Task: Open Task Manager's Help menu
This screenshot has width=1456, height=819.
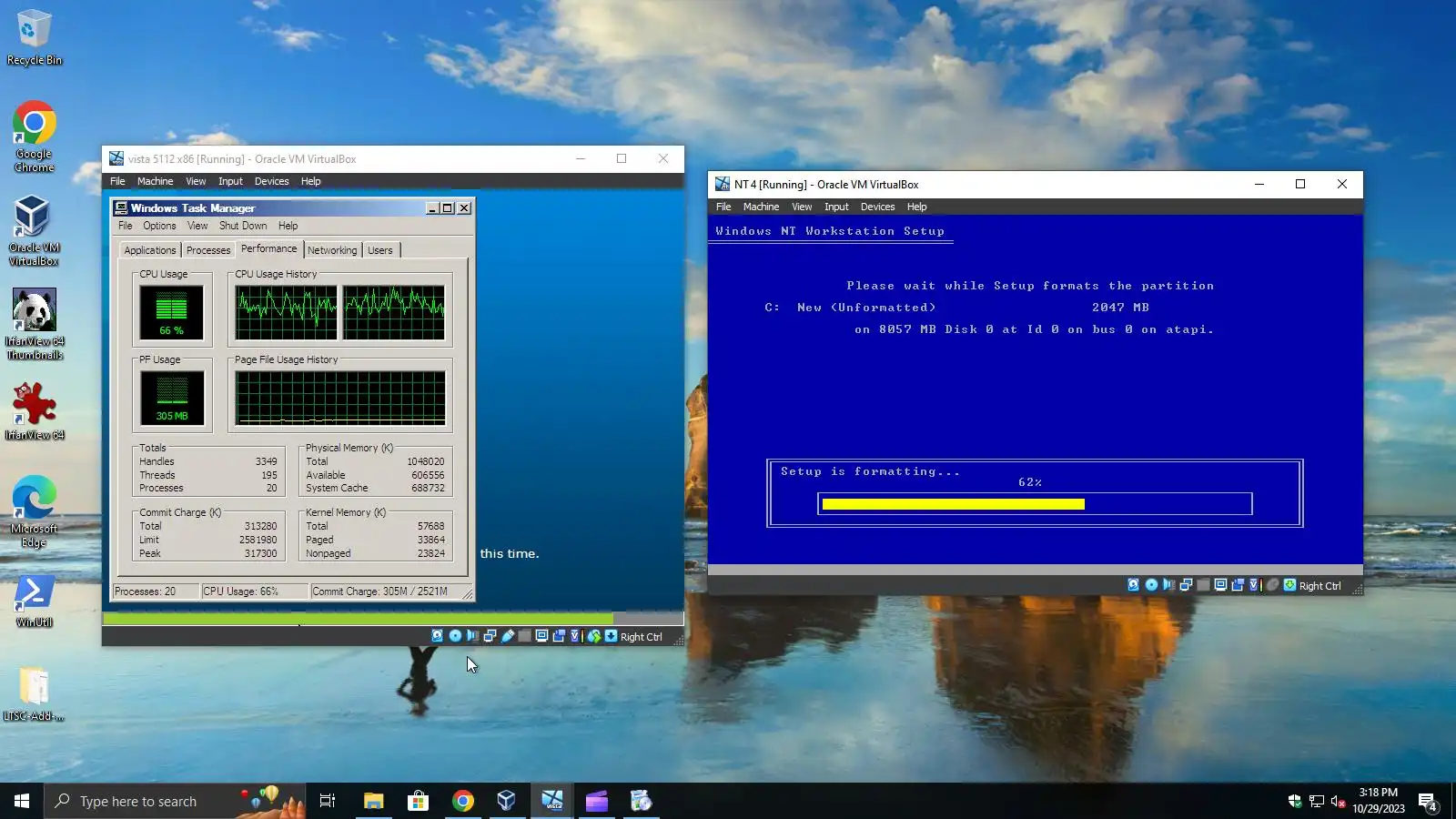Action: tap(288, 226)
